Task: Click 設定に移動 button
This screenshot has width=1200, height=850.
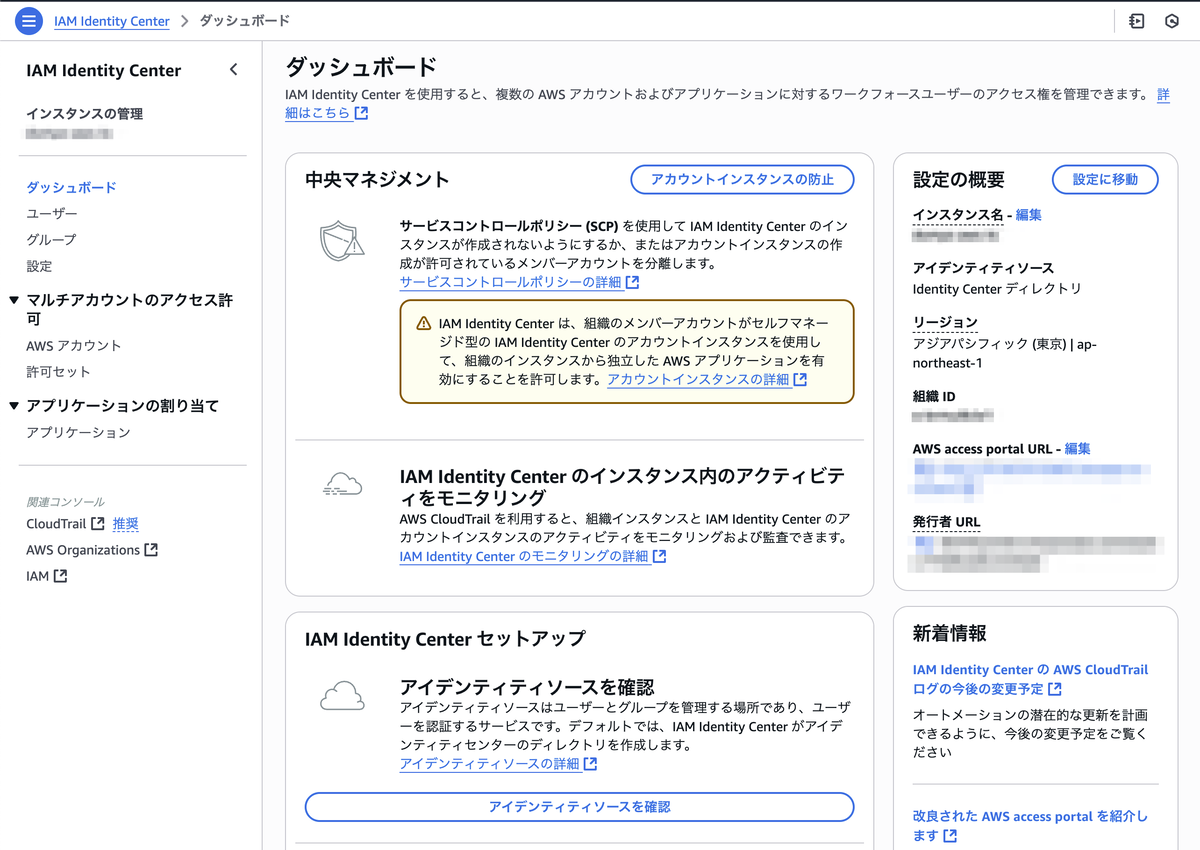Action: [x=1105, y=180]
